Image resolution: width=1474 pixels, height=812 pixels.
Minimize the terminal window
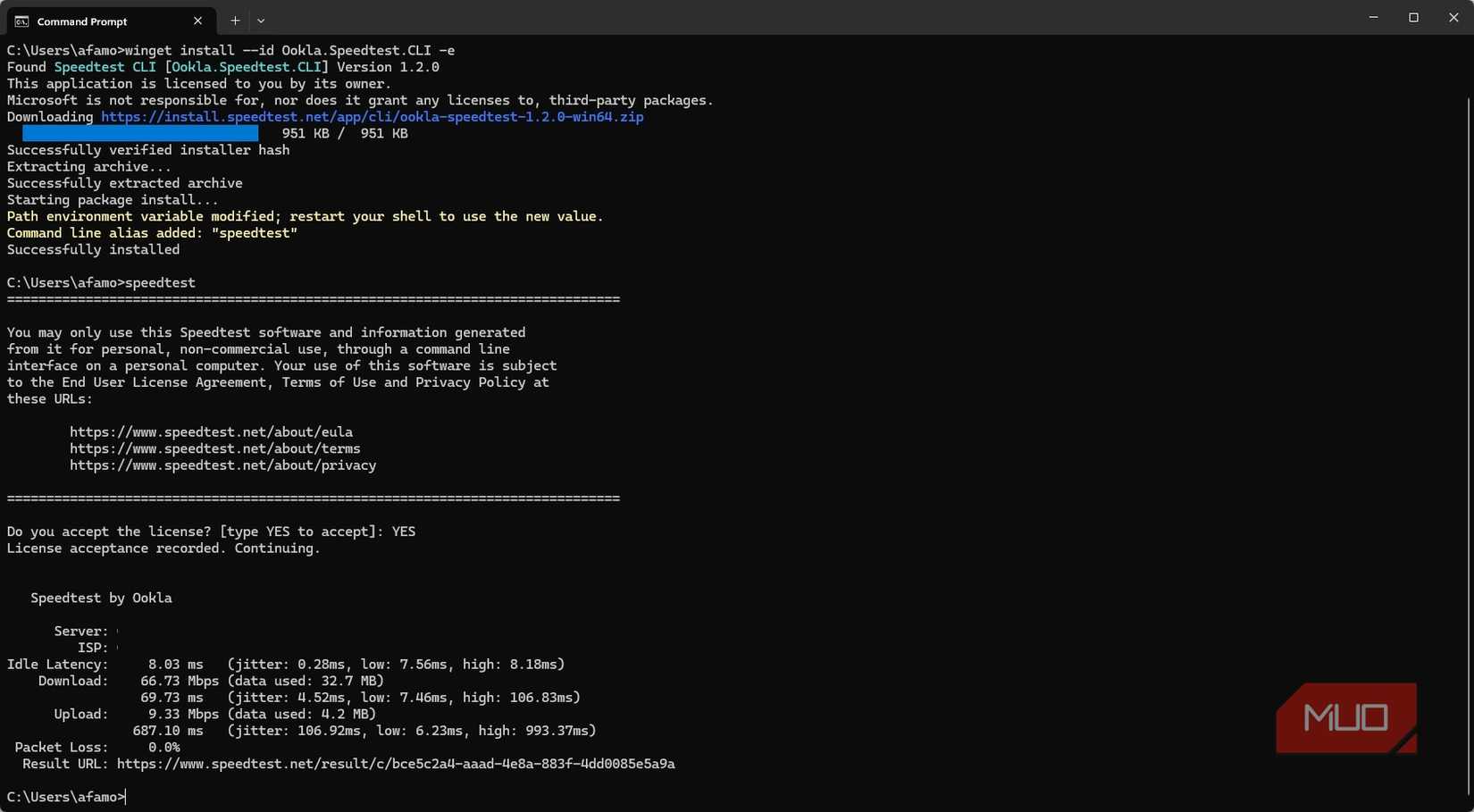tap(1373, 17)
